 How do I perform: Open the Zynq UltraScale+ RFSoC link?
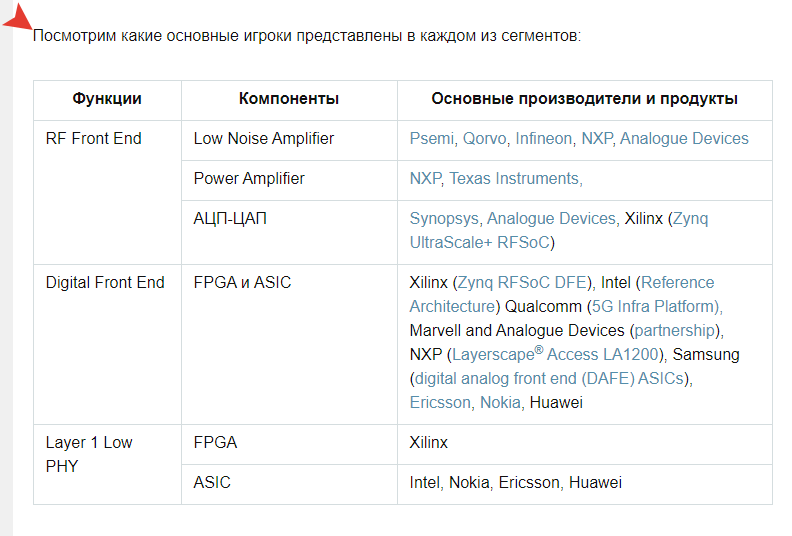[559, 230]
